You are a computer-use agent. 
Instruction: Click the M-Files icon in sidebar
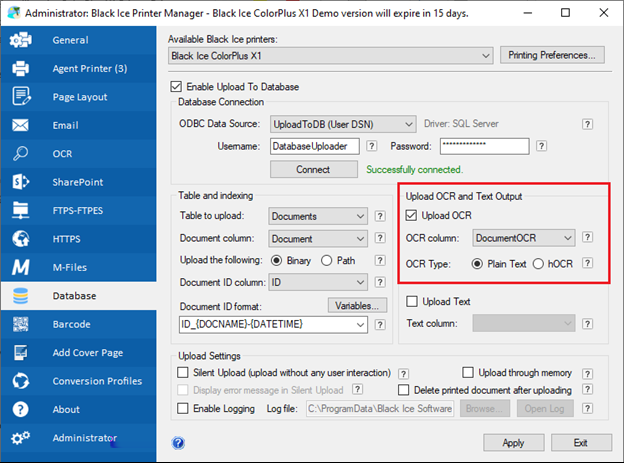(21, 268)
